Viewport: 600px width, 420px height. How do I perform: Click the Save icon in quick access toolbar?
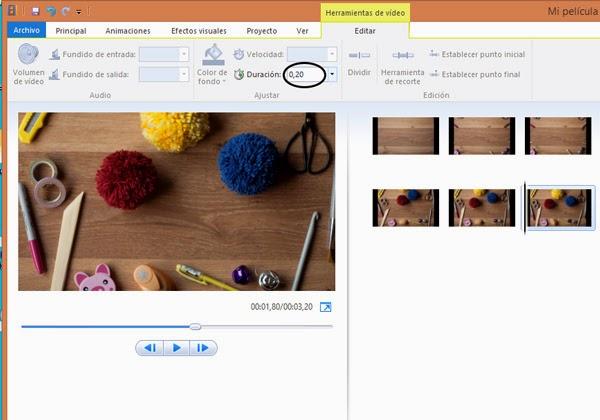[x=36, y=11]
